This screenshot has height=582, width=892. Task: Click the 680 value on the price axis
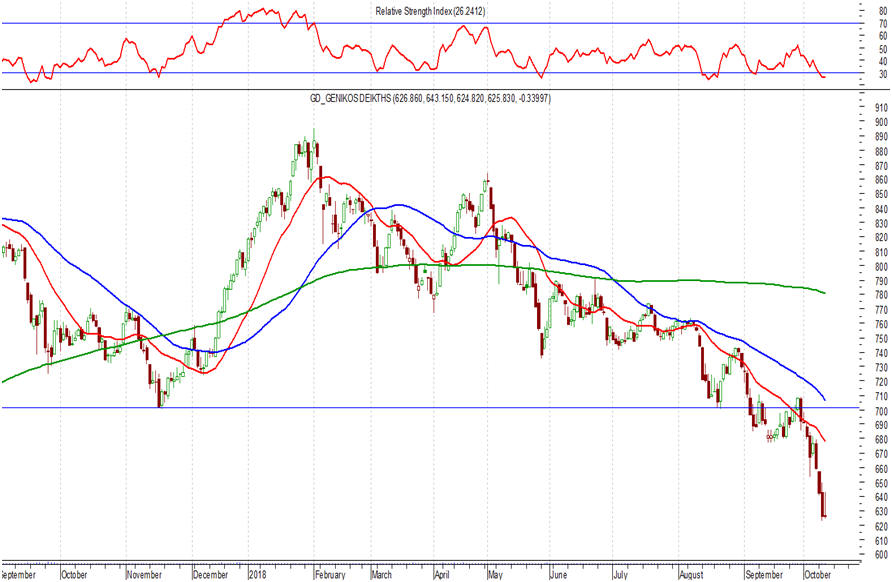pos(881,440)
